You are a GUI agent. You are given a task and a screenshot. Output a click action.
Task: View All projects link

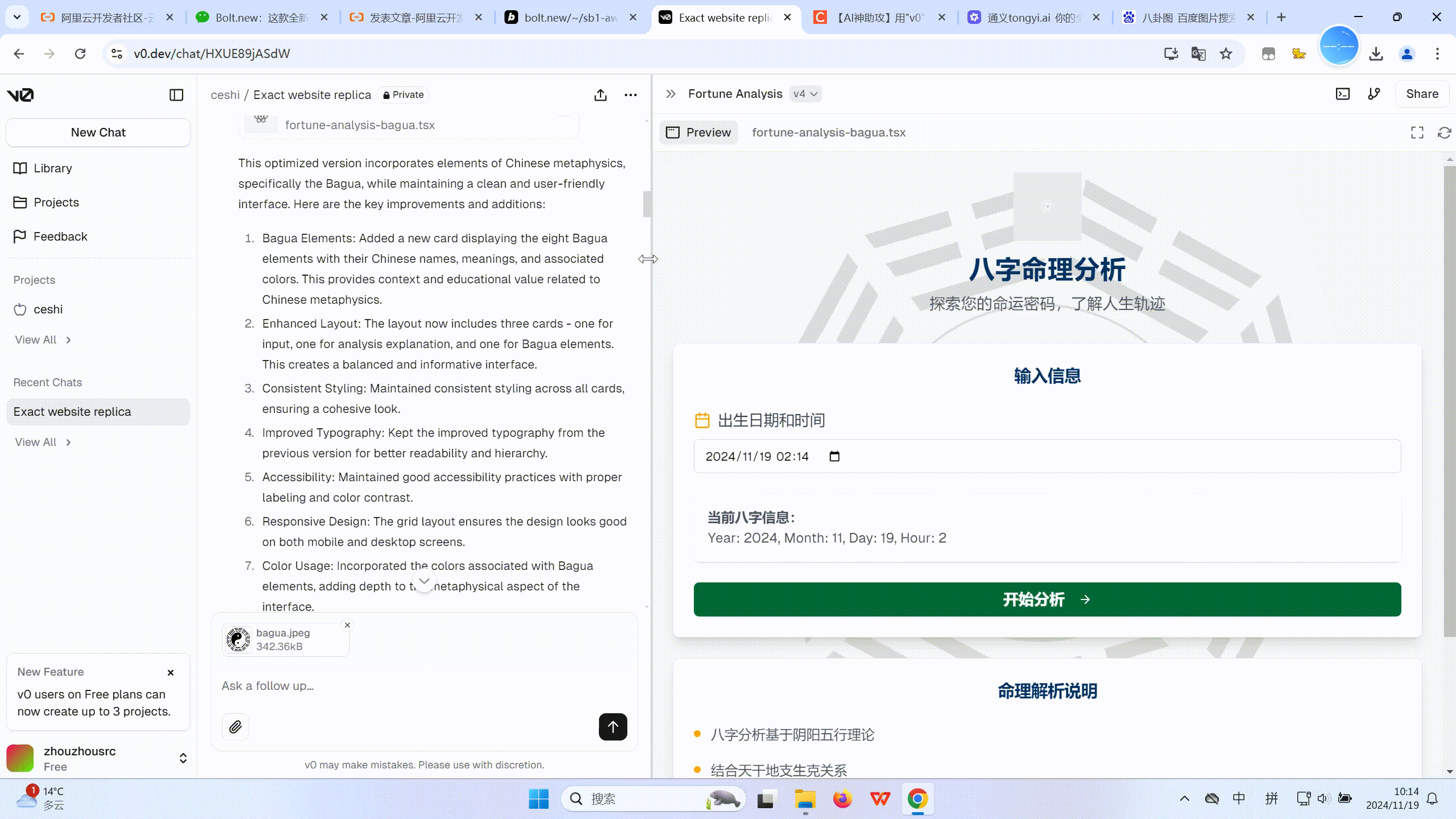coord(43,340)
